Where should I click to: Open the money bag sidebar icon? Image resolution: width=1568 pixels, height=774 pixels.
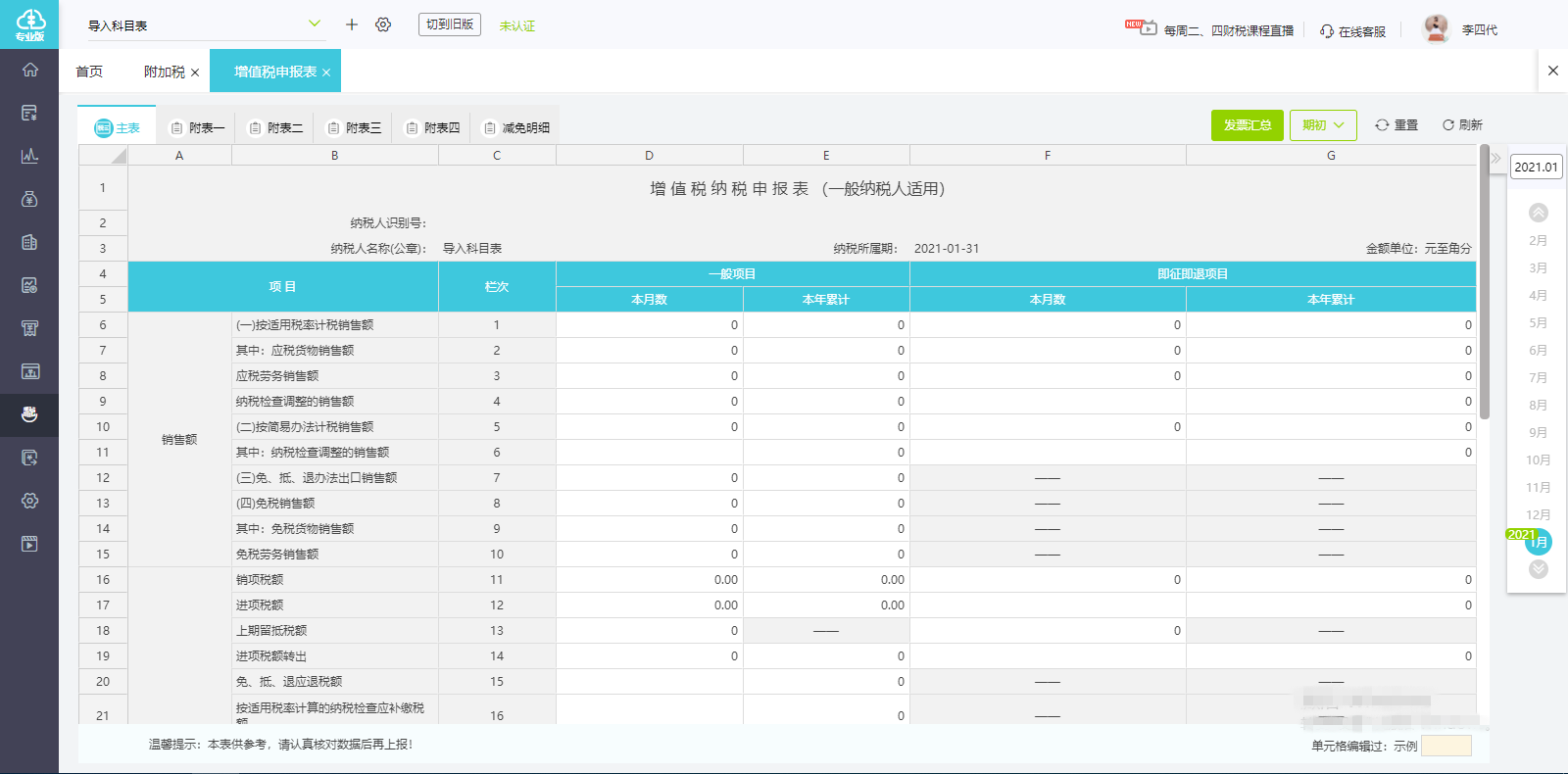point(29,199)
